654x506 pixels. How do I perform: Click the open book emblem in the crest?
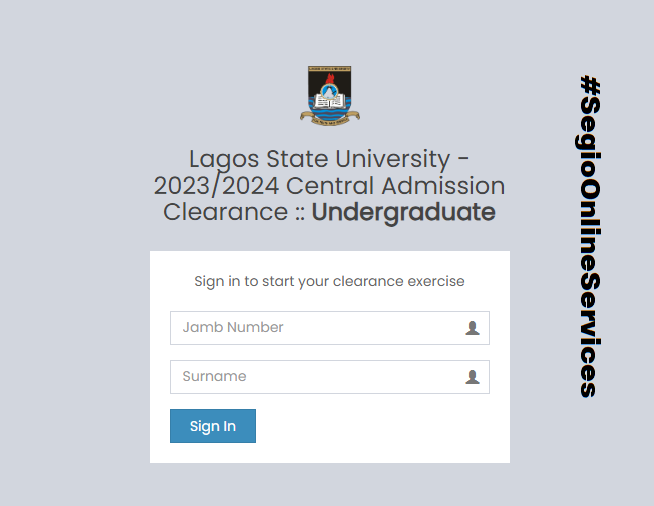(x=330, y=99)
